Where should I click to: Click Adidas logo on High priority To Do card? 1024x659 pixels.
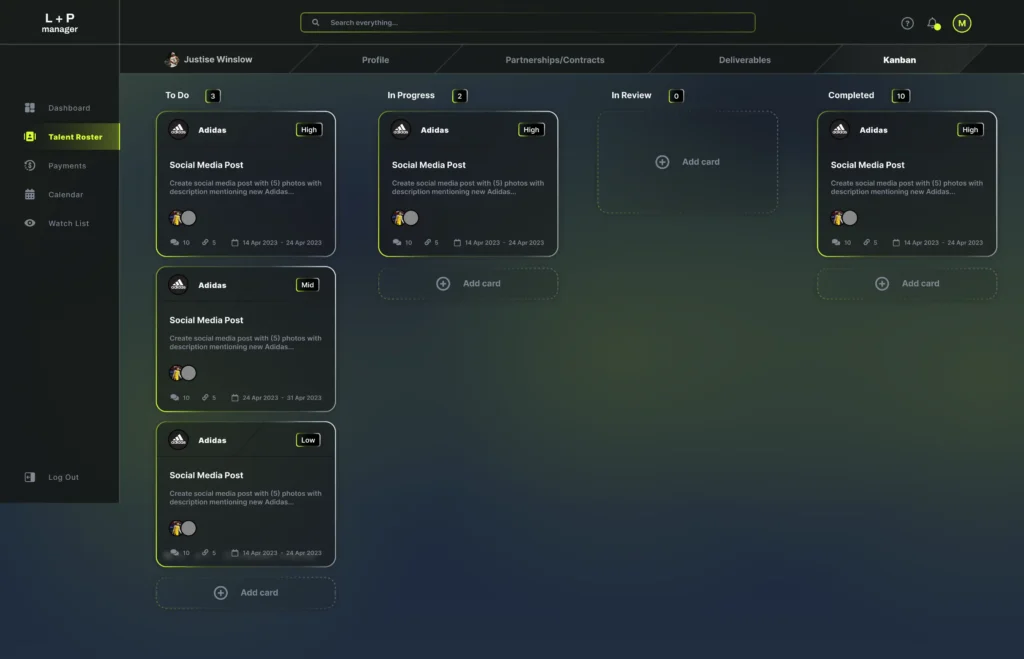point(178,129)
